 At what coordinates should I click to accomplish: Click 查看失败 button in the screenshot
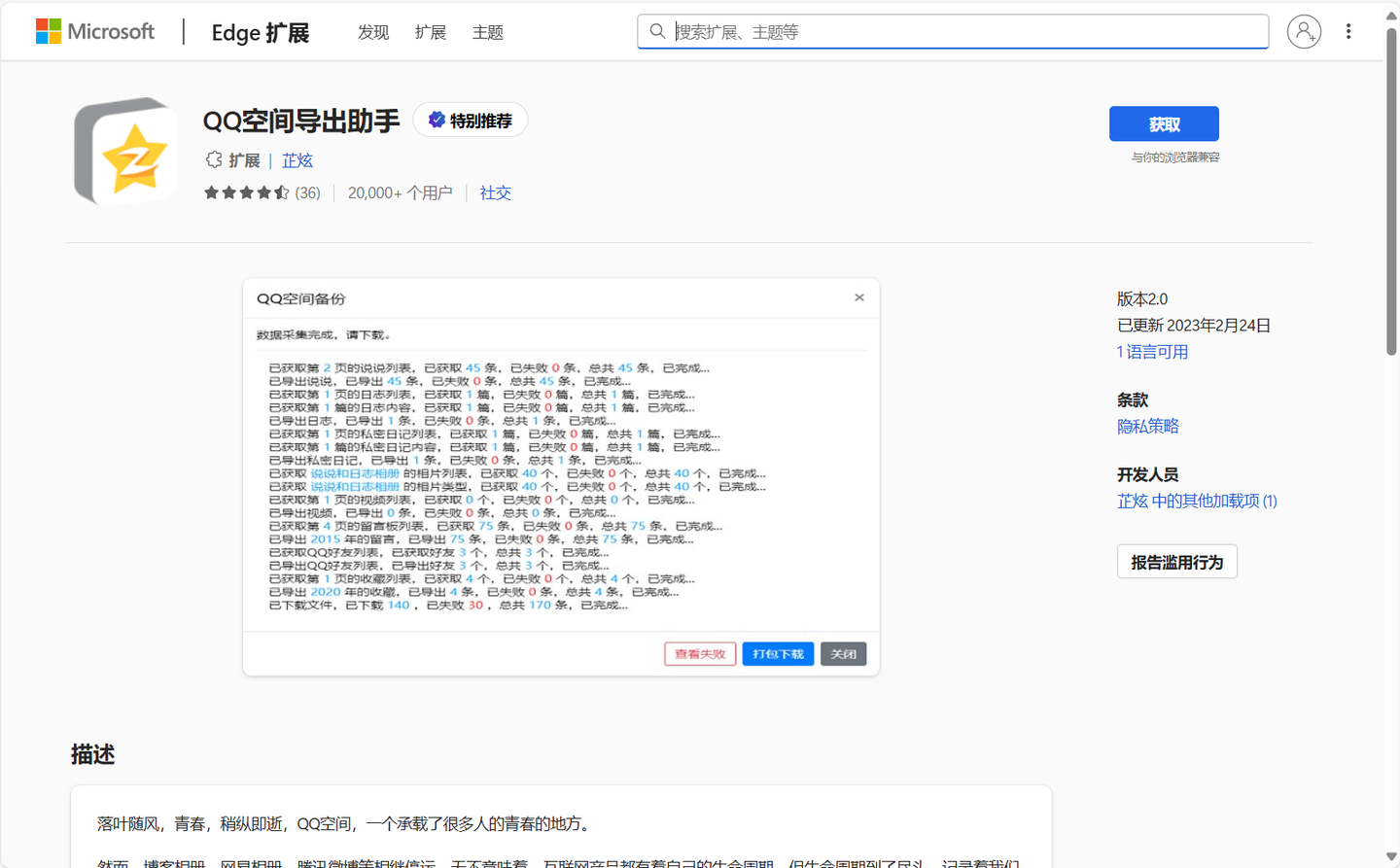(x=700, y=654)
